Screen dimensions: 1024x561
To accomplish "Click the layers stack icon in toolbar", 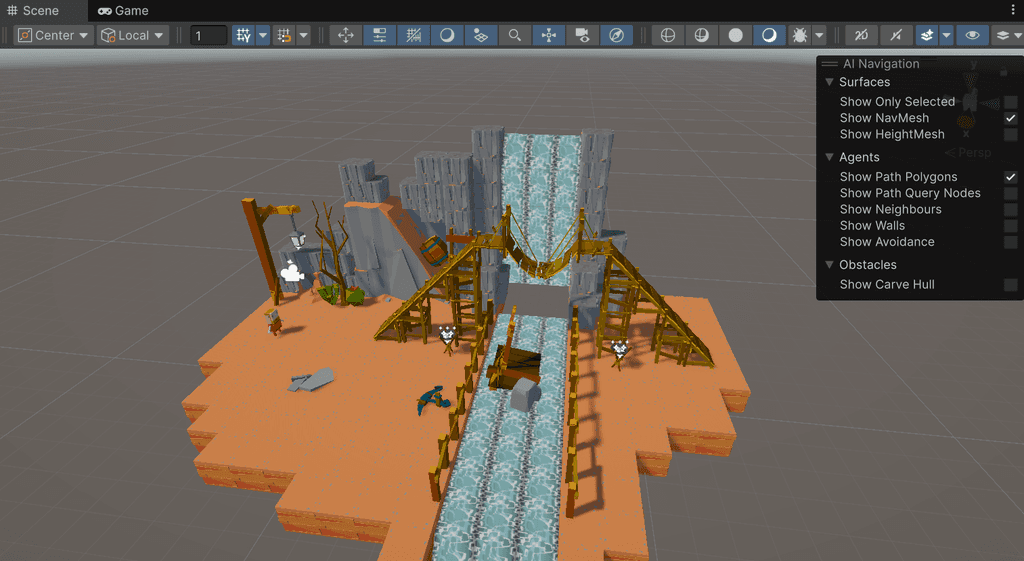I will coord(1003,35).
